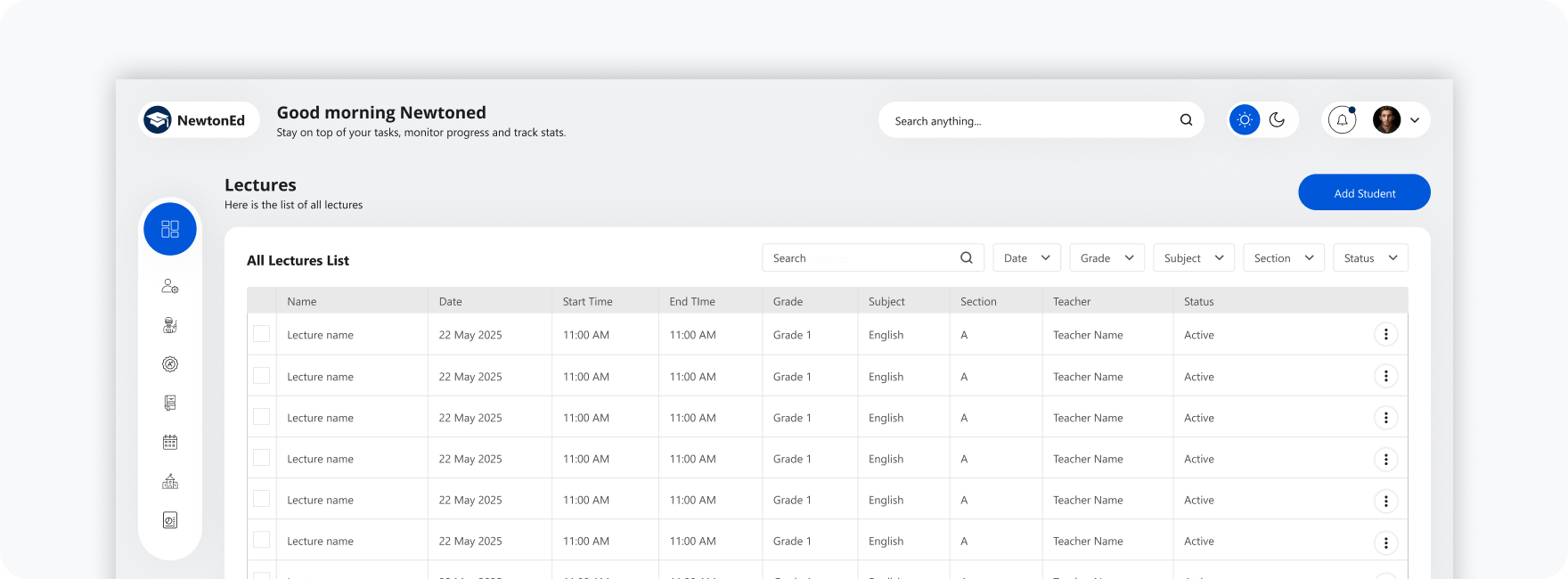This screenshot has width=1568, height=579.
Task: Open the teacher icon in sidebar
Action: pos(170,325)
